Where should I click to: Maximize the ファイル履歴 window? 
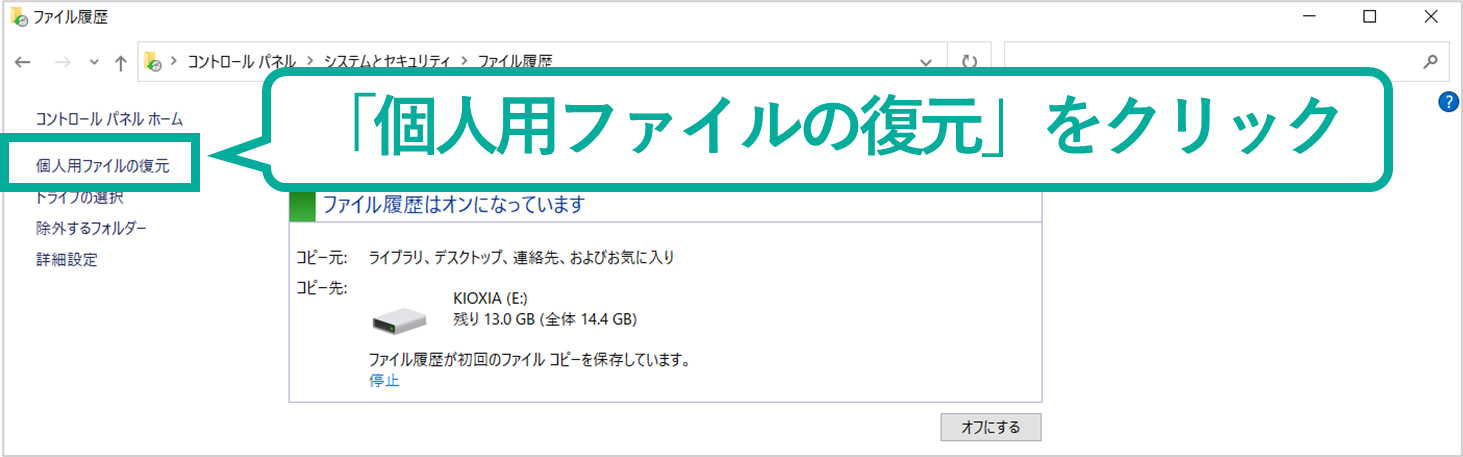[1370, 17]
